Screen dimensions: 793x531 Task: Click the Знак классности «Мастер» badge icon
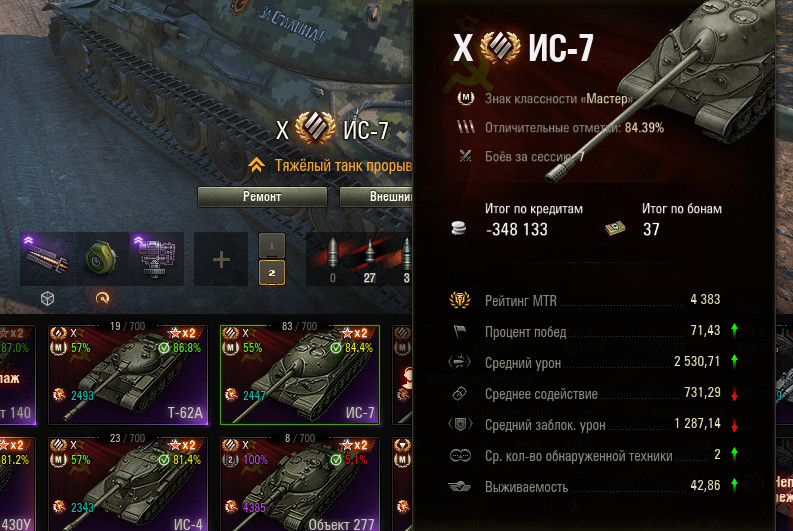point(465,98)
